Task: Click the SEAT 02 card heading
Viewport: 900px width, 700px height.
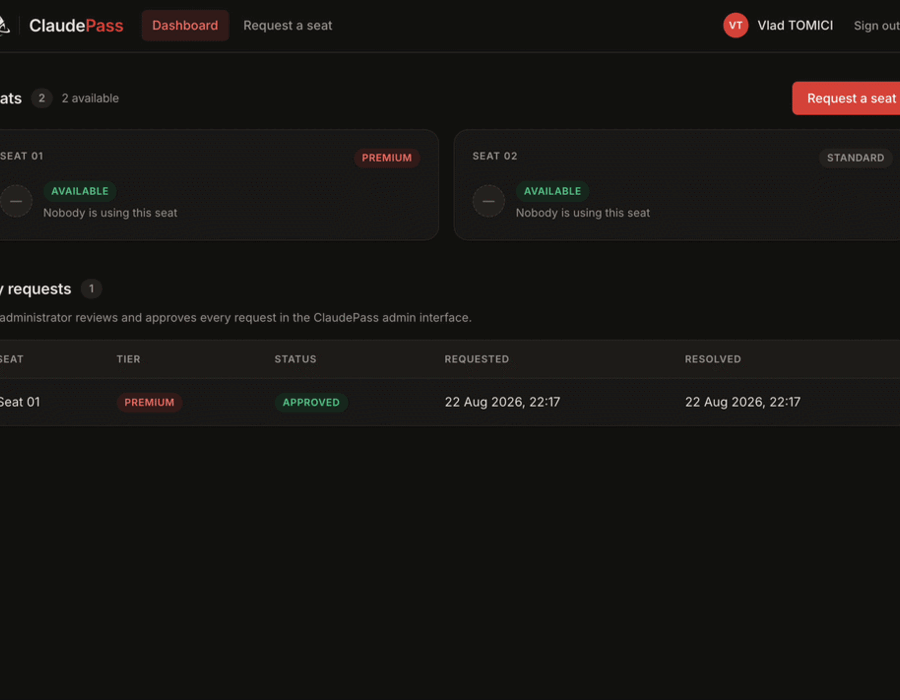Action: (x=495, y=156)
